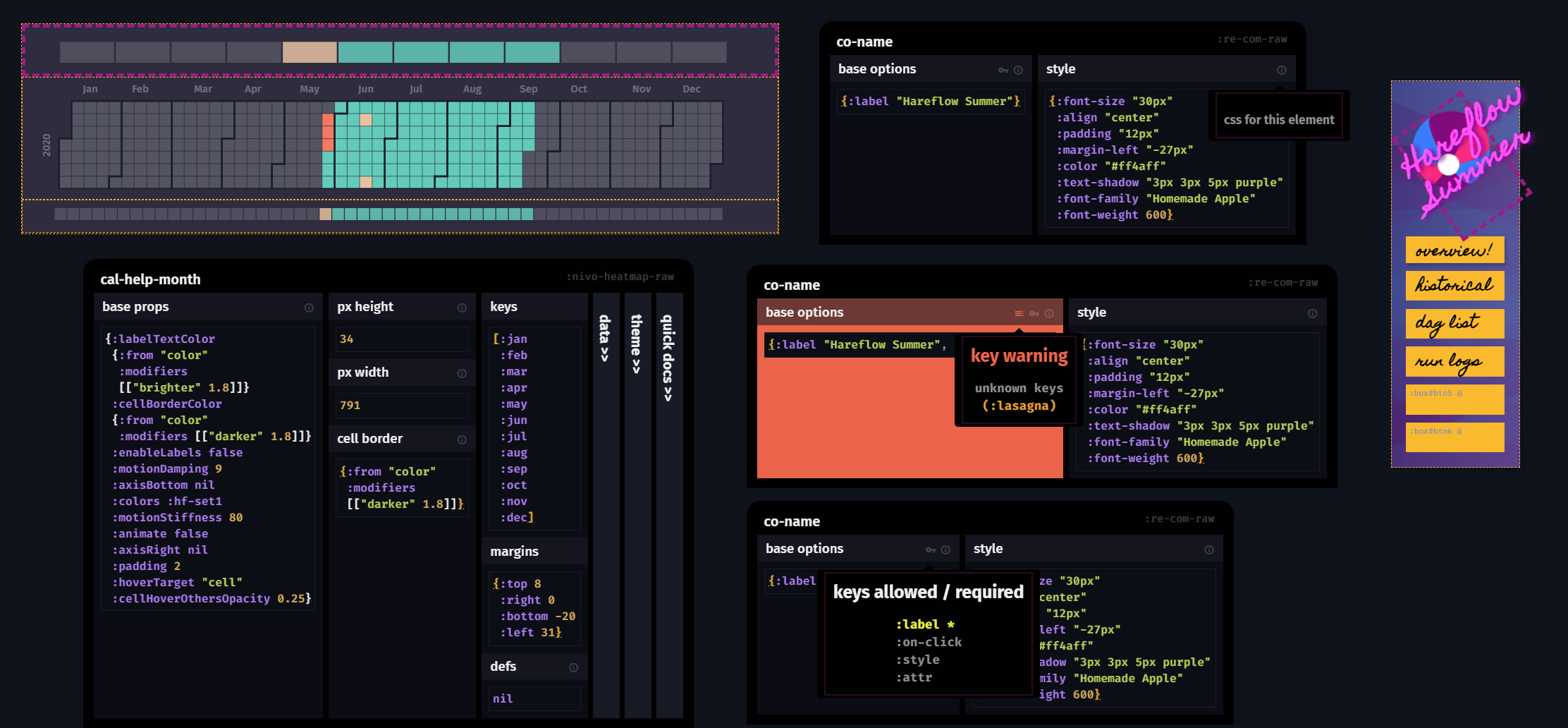The image size is (1568, 728).
Task: Click the px width input showing 791
Action: point(401,405)
